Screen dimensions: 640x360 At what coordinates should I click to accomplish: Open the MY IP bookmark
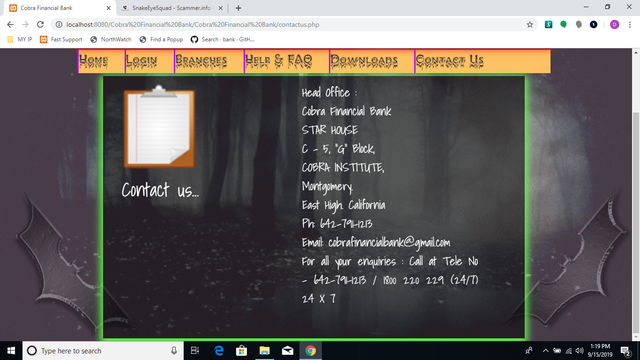coord(20,39)
